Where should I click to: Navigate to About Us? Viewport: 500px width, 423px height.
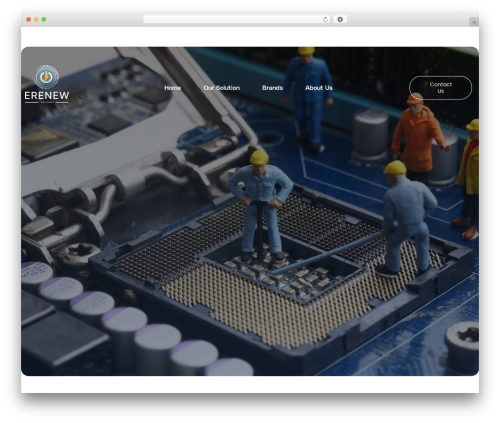[x=319, y=88]
